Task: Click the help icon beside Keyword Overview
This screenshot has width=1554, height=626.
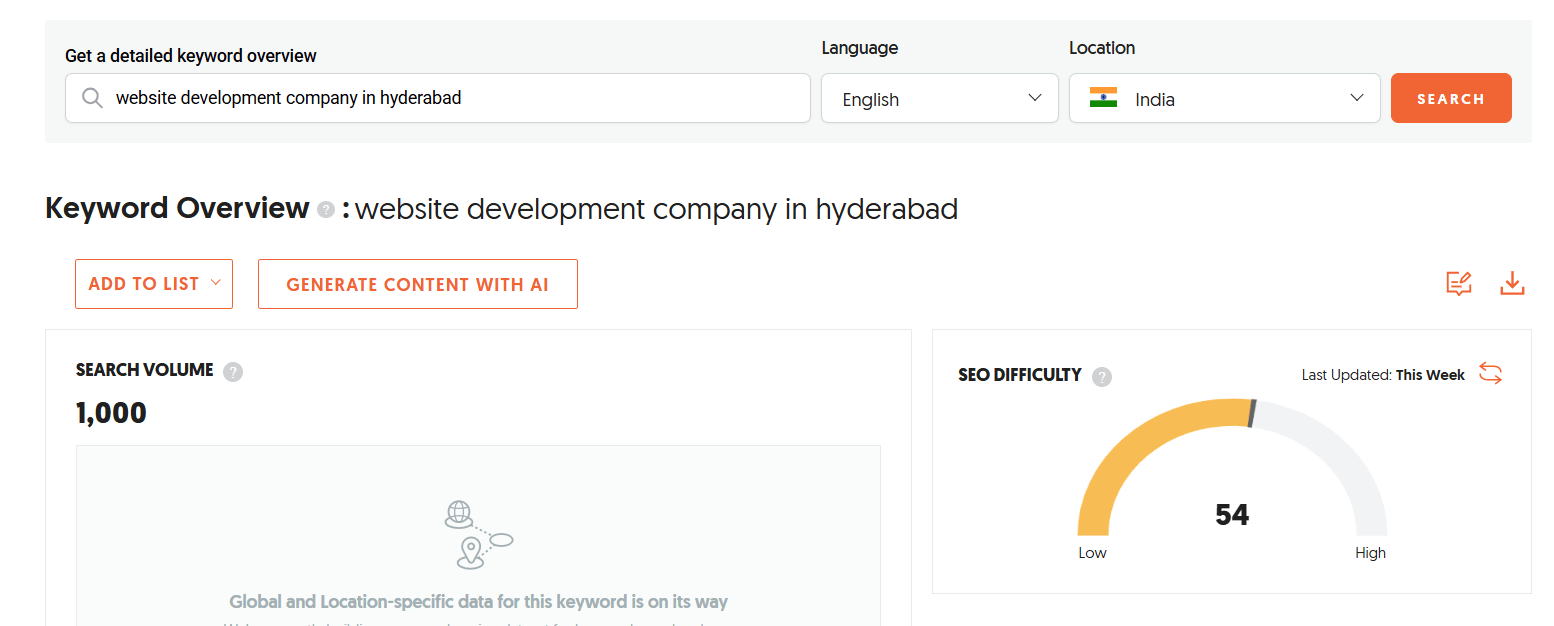Action: (325, 210)
